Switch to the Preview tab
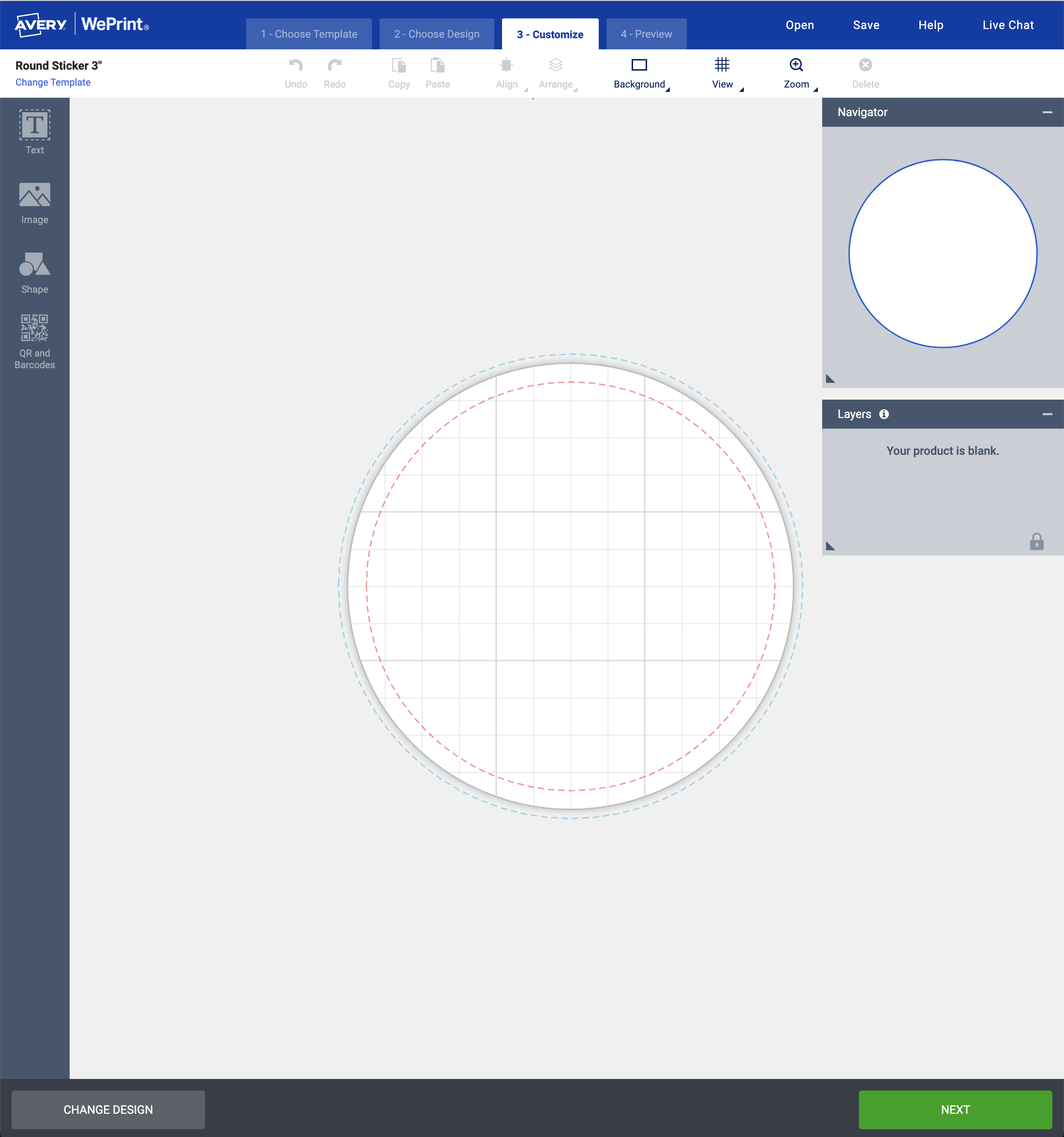Viewport: 1064px width, 1137px height. coord(646,34)
